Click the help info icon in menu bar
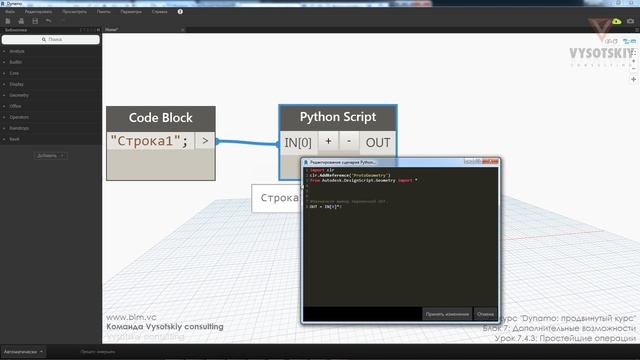The height and width of the screenshot is (360, 640). tap(180, 12)
